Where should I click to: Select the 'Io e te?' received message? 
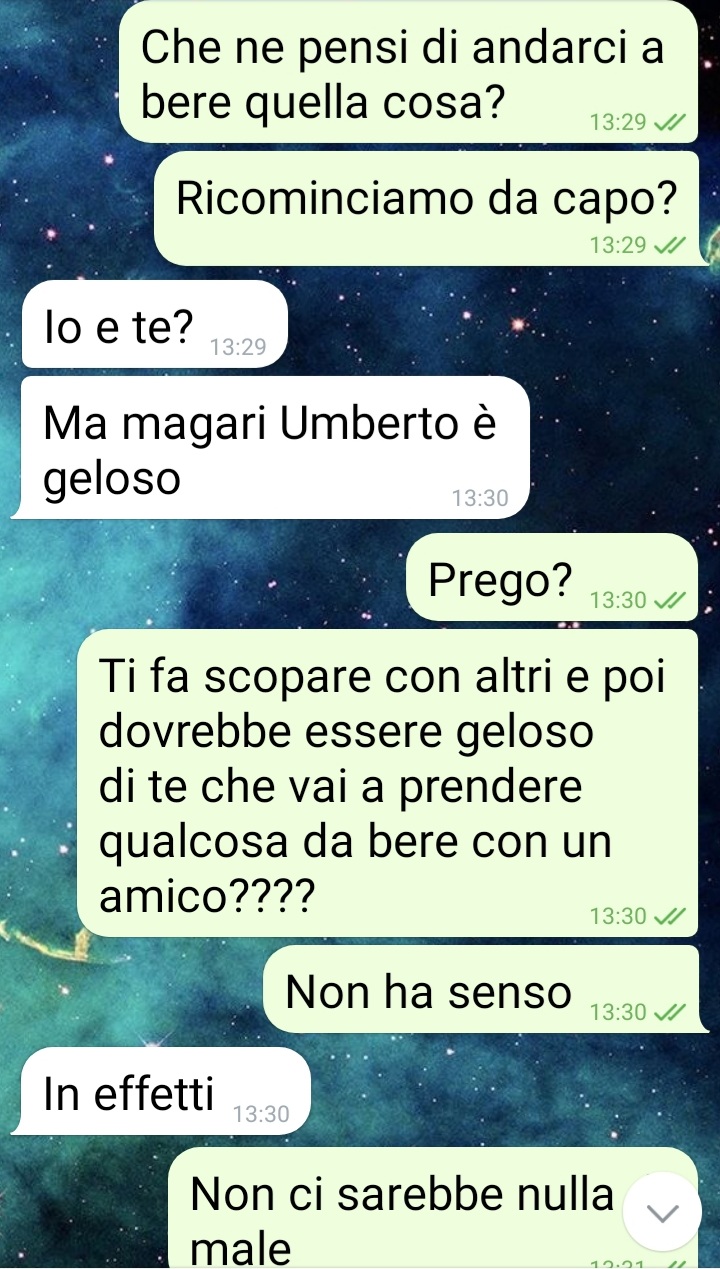[153, 324]
